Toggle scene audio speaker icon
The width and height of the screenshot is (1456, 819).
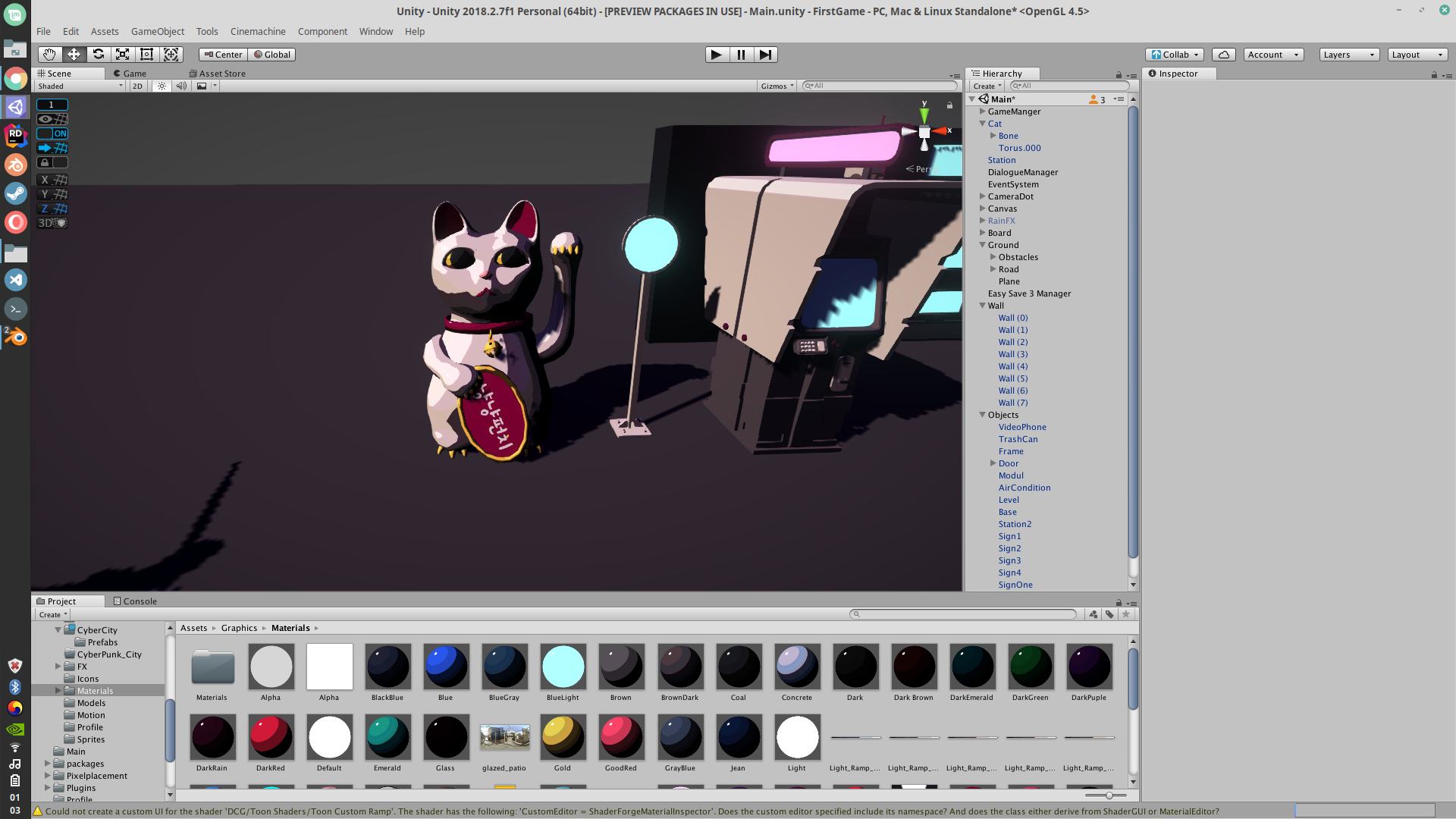click(x=181, y=86)
